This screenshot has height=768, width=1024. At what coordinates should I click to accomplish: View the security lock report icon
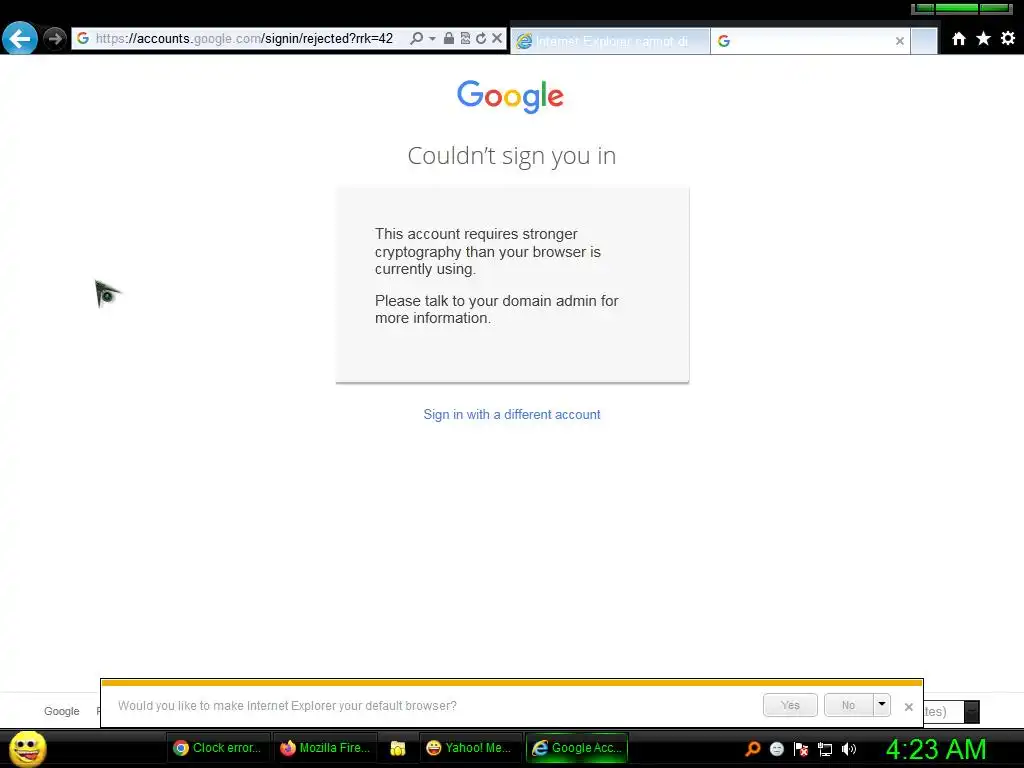tap(449, 39)
